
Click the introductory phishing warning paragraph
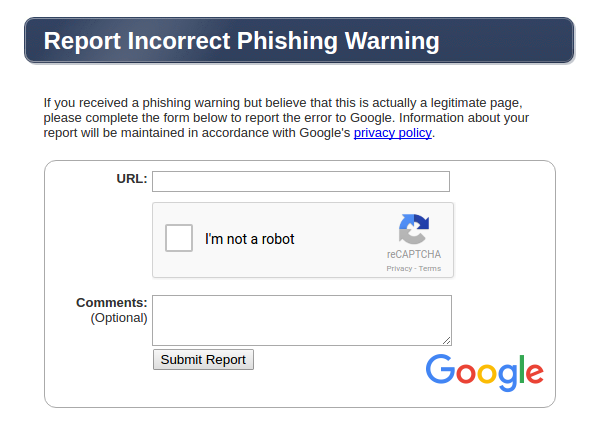pos(286,117)
